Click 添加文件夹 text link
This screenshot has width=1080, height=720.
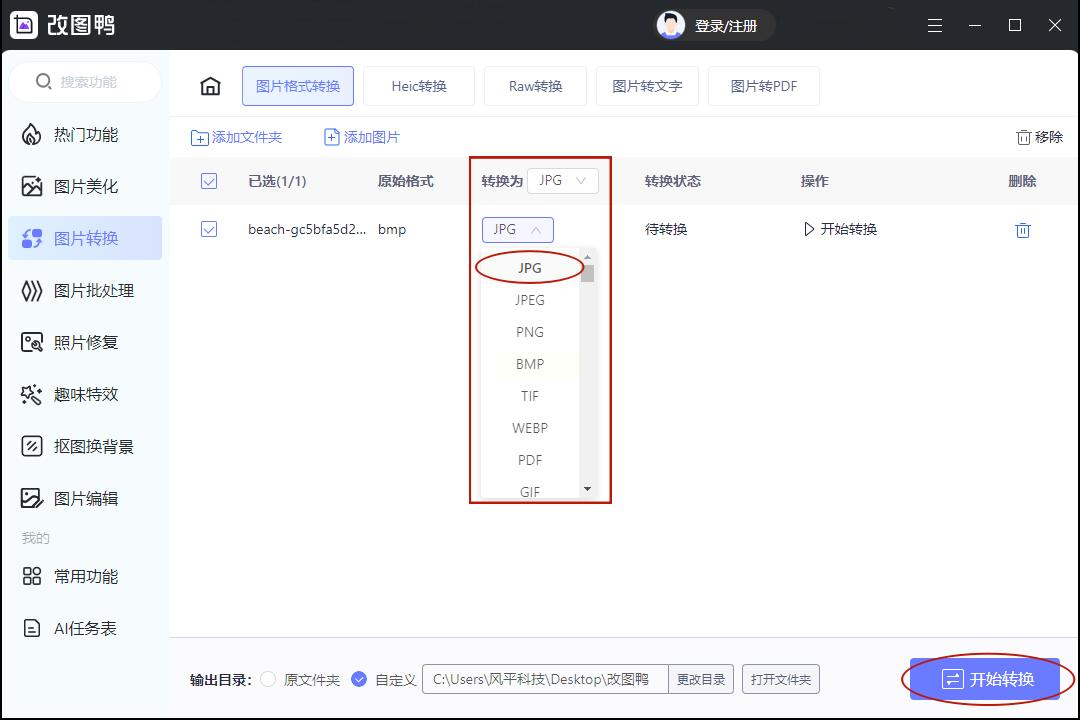[247, 137]
